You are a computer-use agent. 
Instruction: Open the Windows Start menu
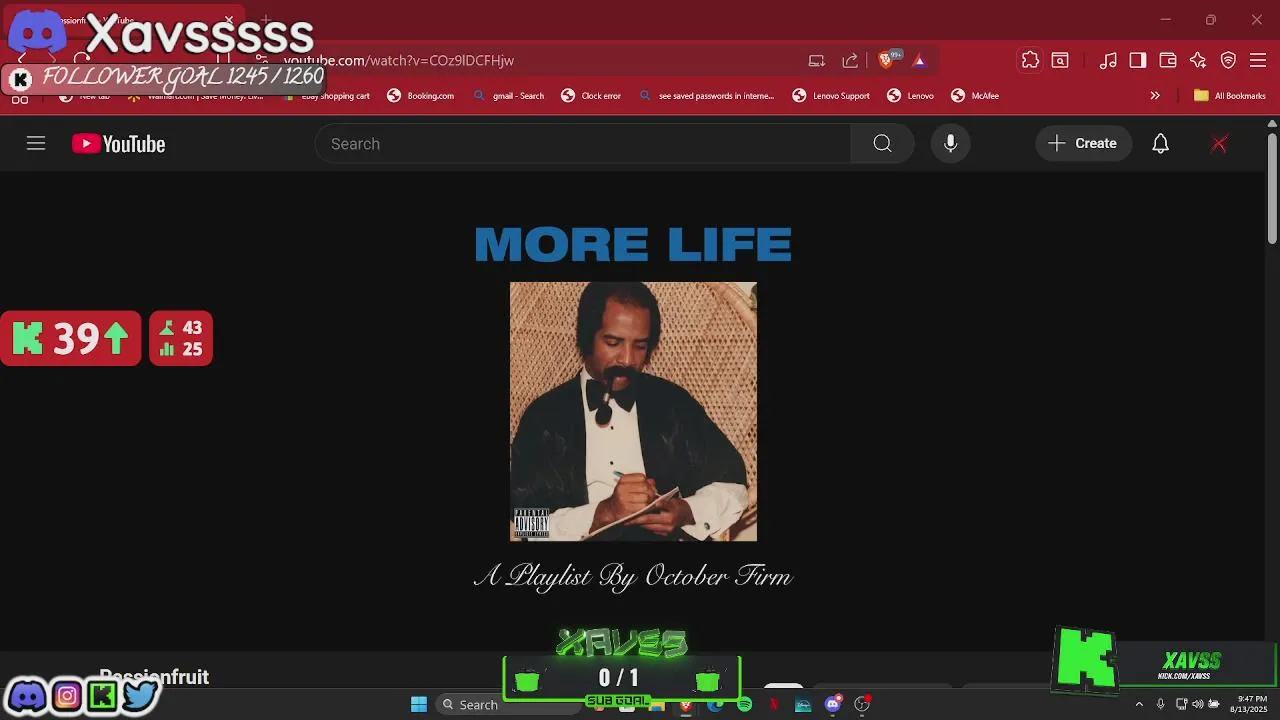coord(419,705)
